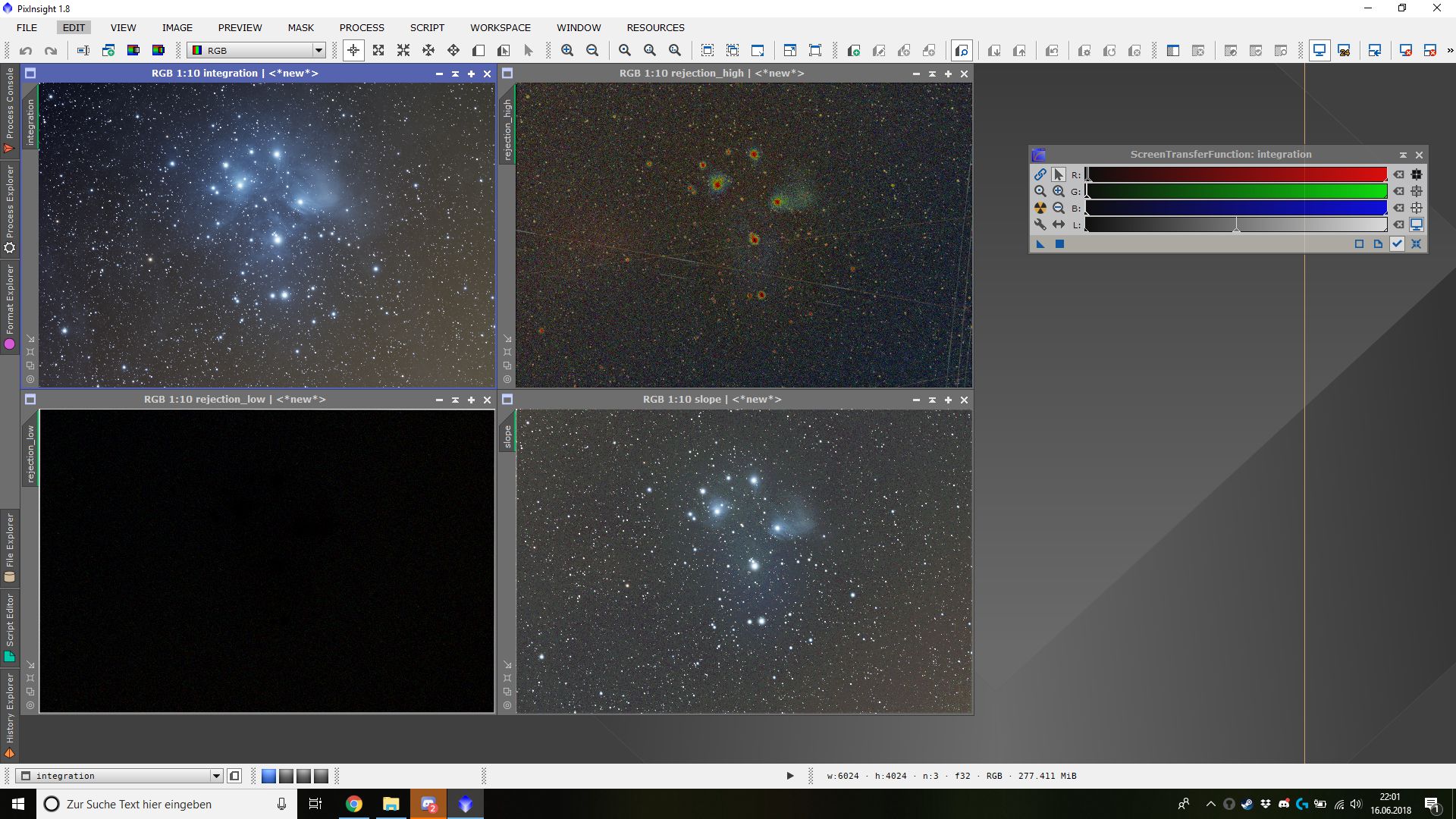The height and width of the screenshot is (819, 1456).
Task: Open the Format Explorer side tab
Action: tap(10, 306)
